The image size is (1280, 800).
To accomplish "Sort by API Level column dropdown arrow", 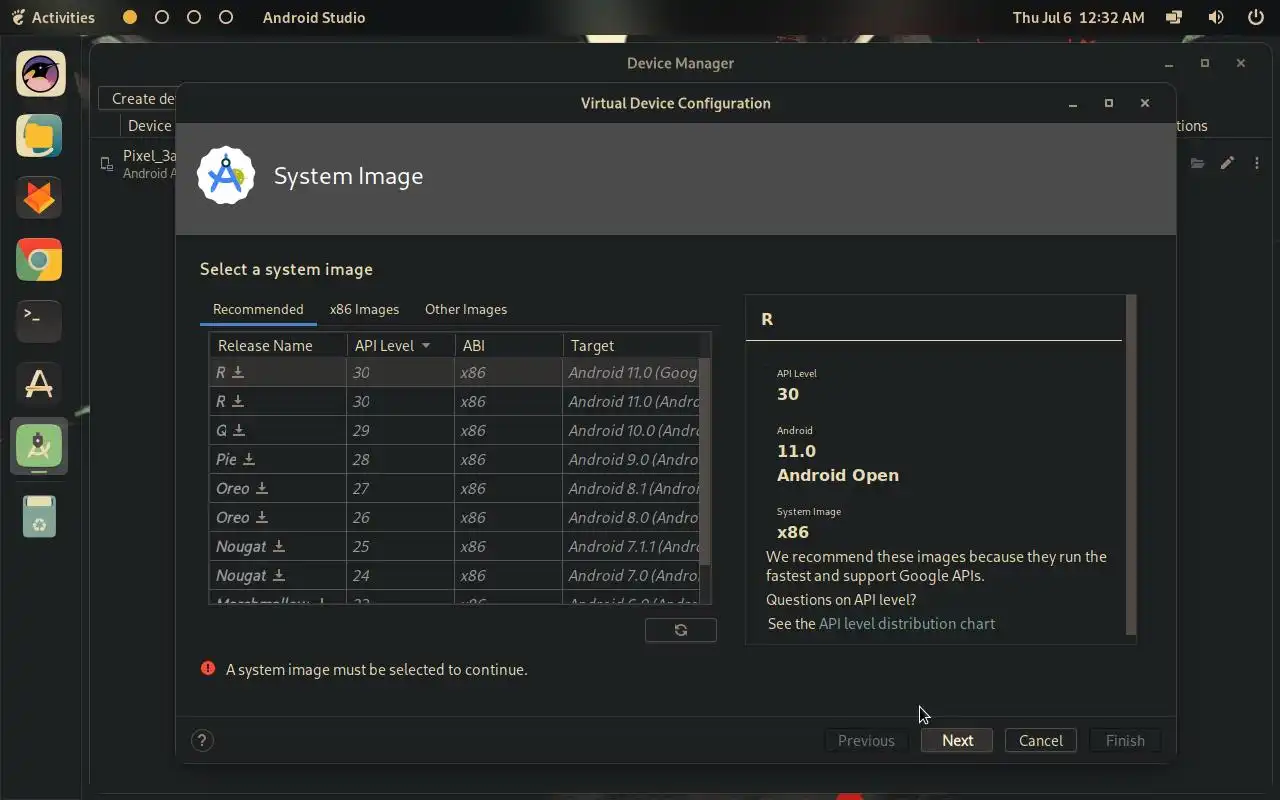I will click(426, 345).
